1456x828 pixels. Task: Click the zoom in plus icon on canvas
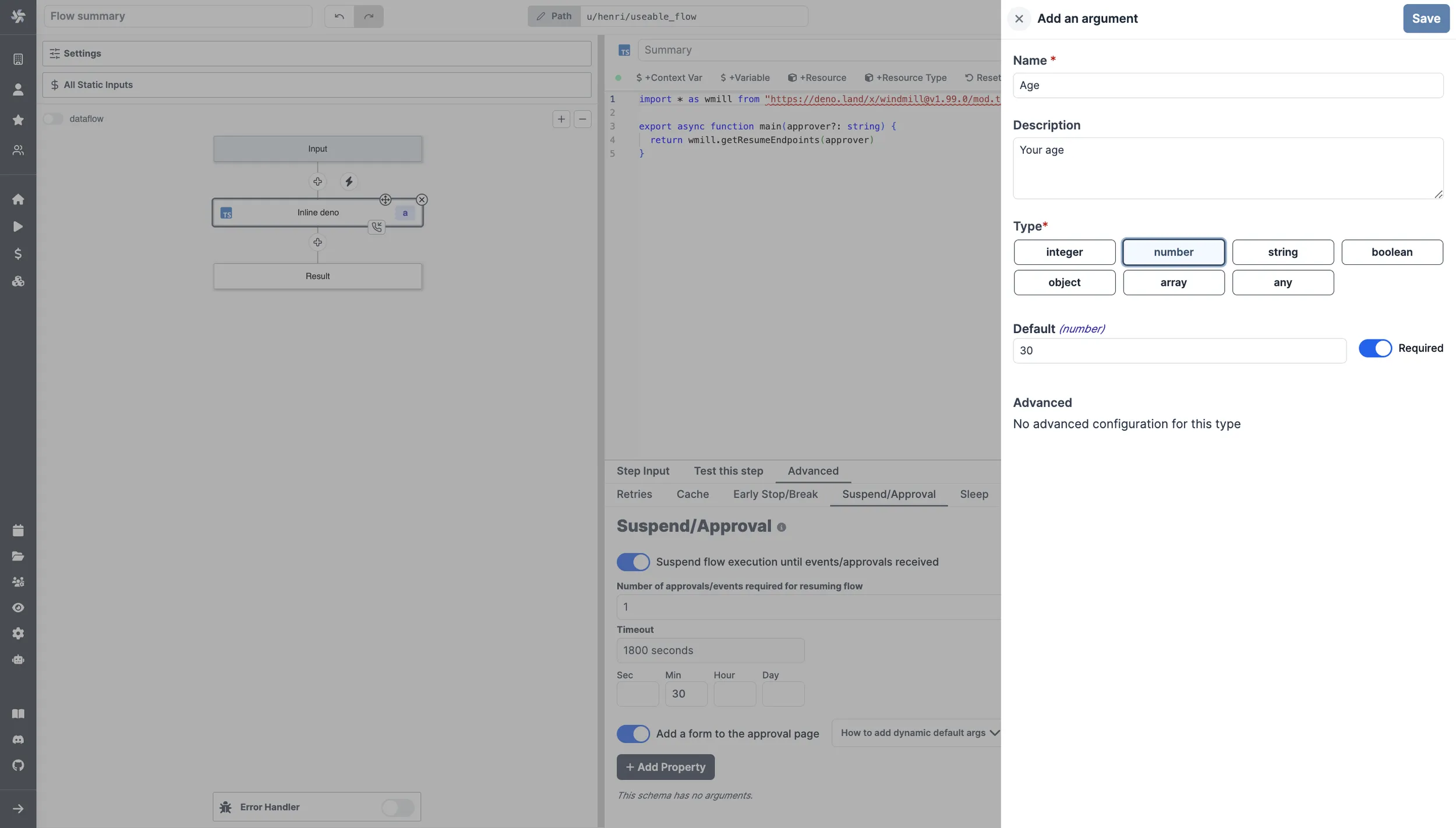coord(561,119)
